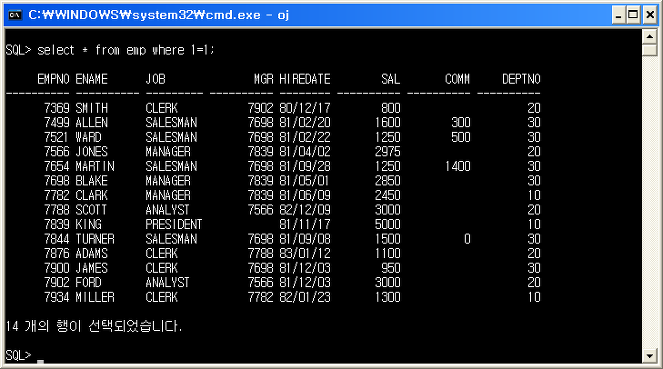Image resolution: width=663 pixels, height=369 pixels.
Task: Click employee number 7369
Action: click(57, 108)
